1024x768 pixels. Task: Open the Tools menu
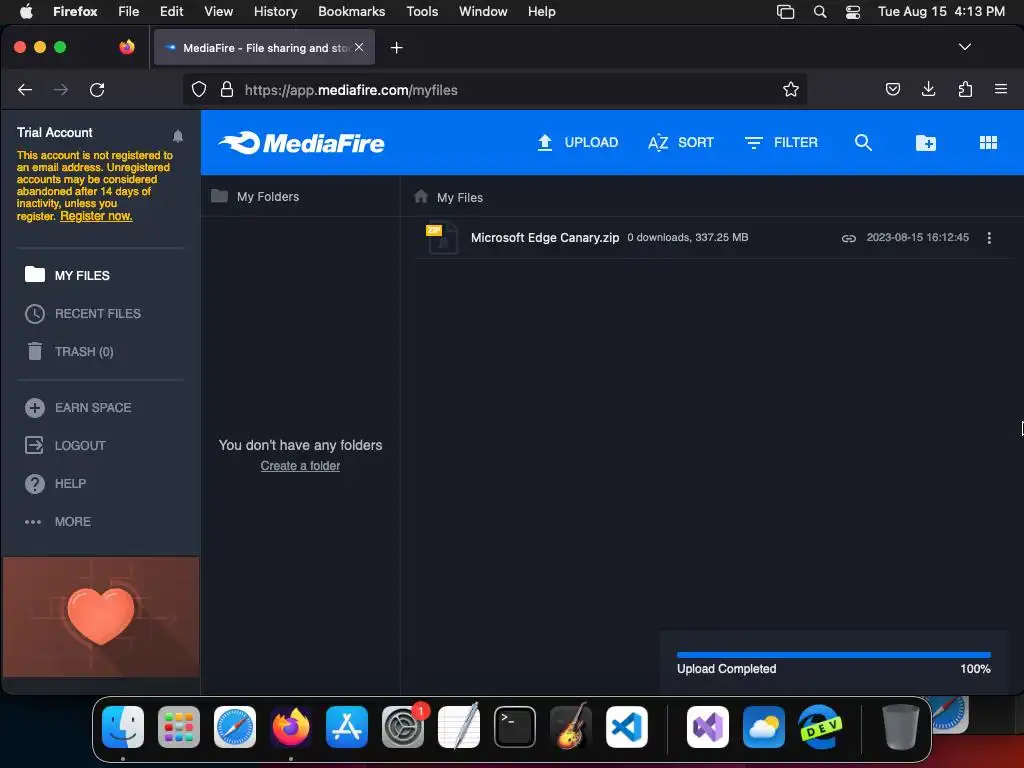pyautogui.click(x=422, y=11)
